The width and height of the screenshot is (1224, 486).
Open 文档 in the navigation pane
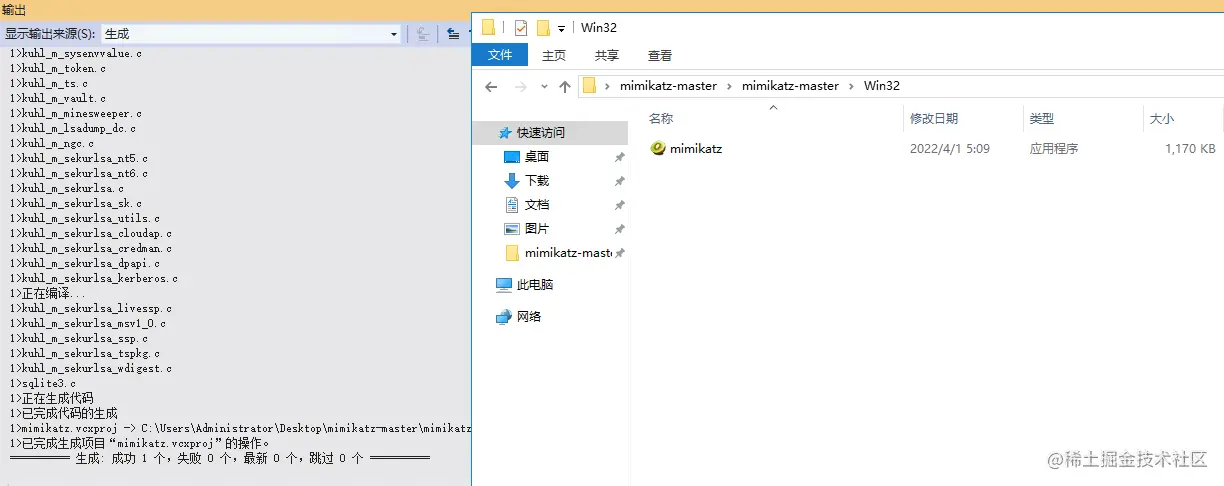click(x=537, y=204)
